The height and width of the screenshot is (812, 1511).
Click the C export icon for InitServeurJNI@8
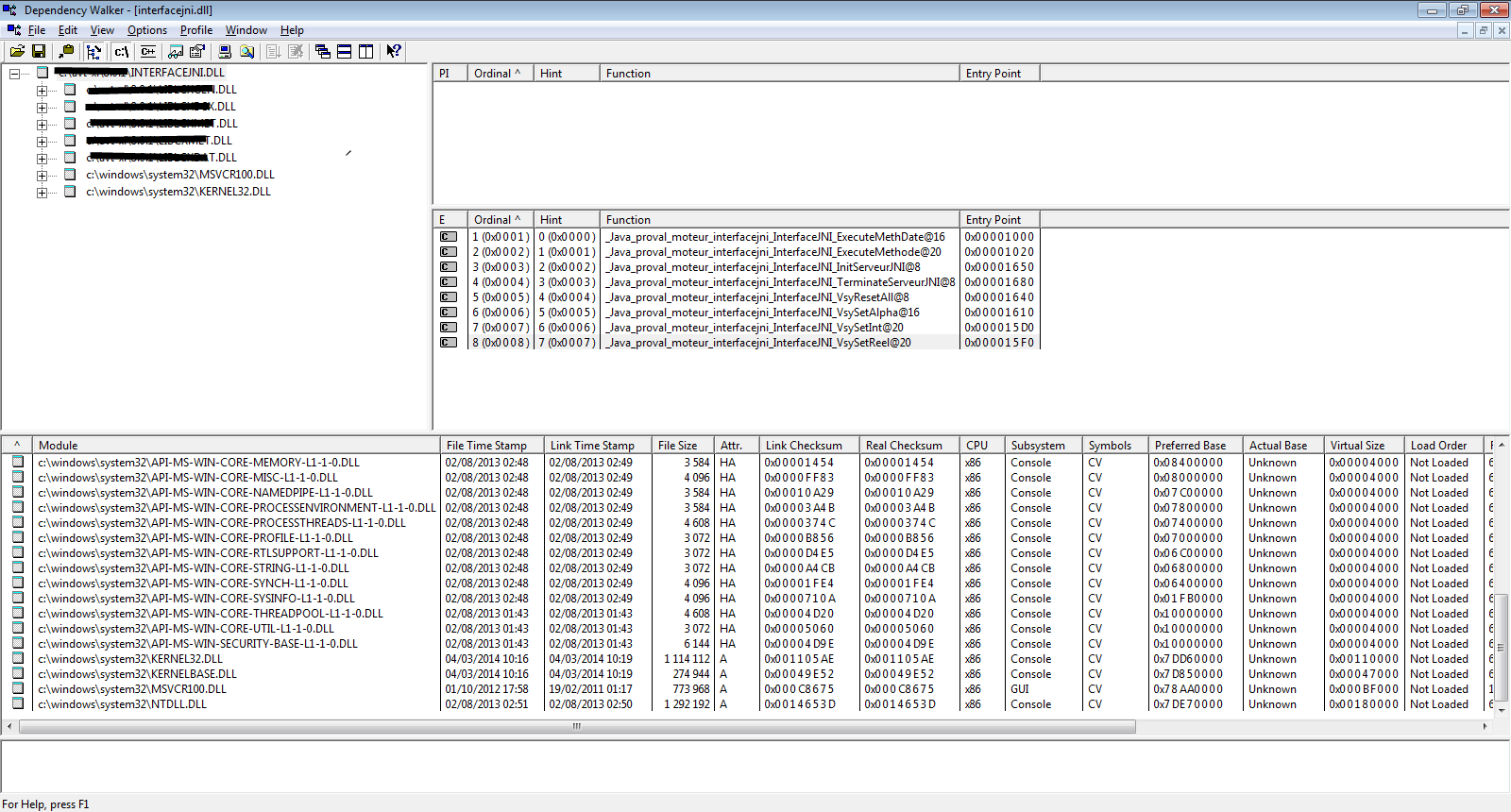[x=449, y=267]
